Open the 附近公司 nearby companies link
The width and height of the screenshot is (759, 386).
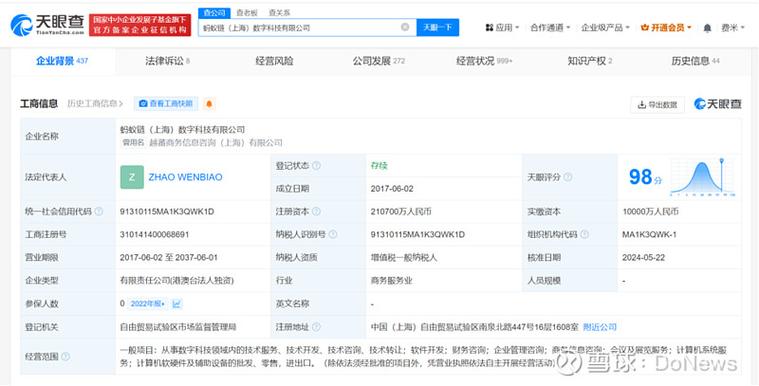[600, 327]
